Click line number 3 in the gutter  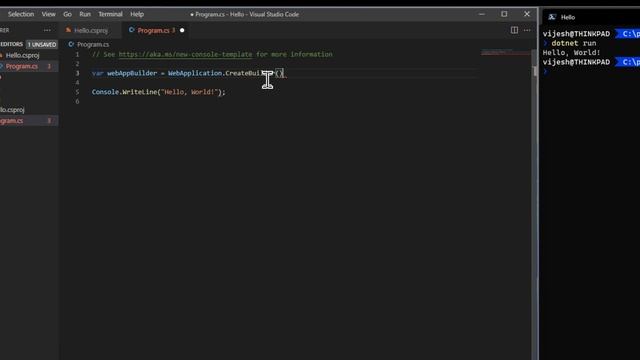click(x=78, y=73)
